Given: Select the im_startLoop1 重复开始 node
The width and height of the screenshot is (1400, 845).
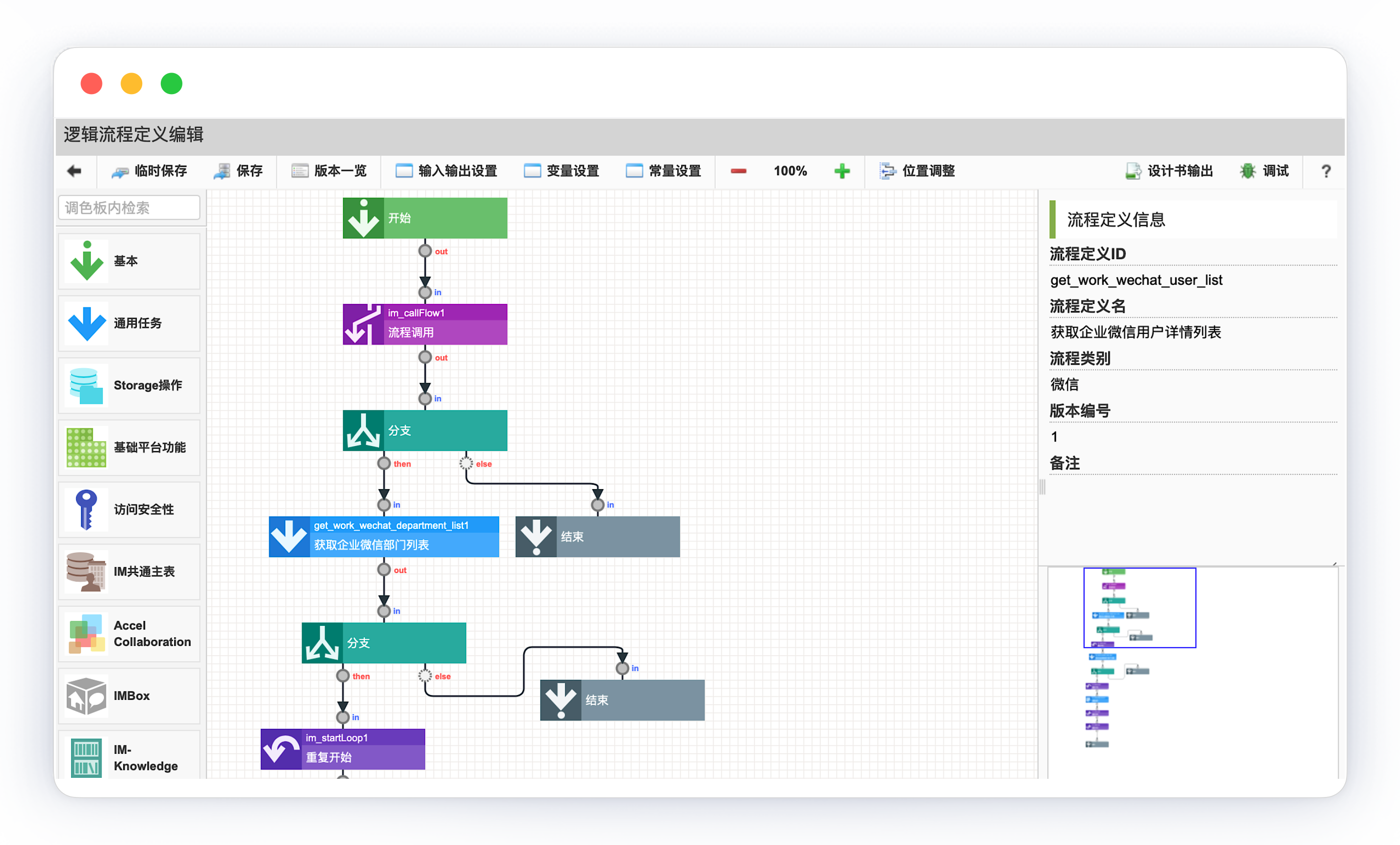Looking at the screenshot, I should [x=343, y=749].
